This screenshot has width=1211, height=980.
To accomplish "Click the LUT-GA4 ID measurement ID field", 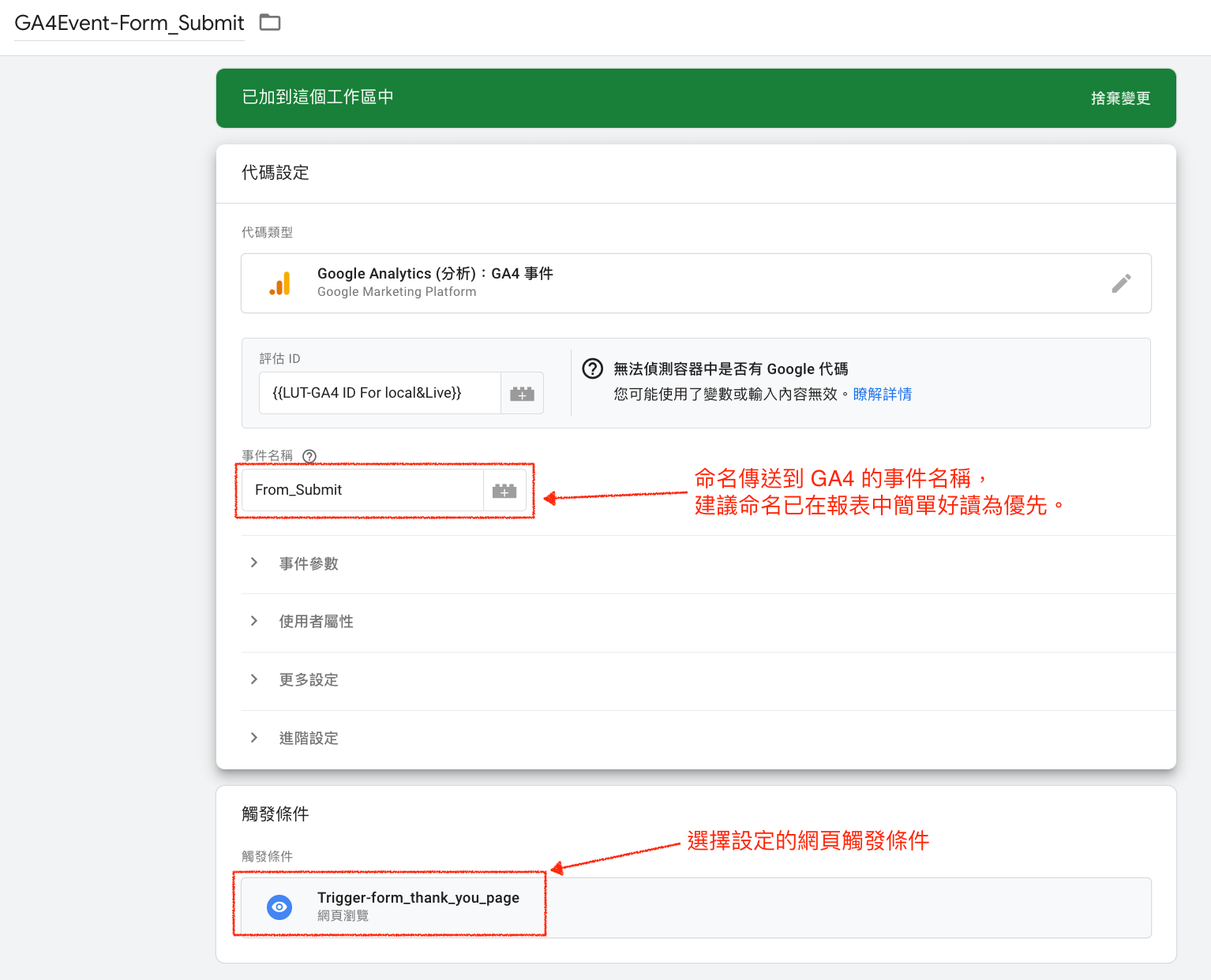I will pyautogui.click(x=380, y=393).
